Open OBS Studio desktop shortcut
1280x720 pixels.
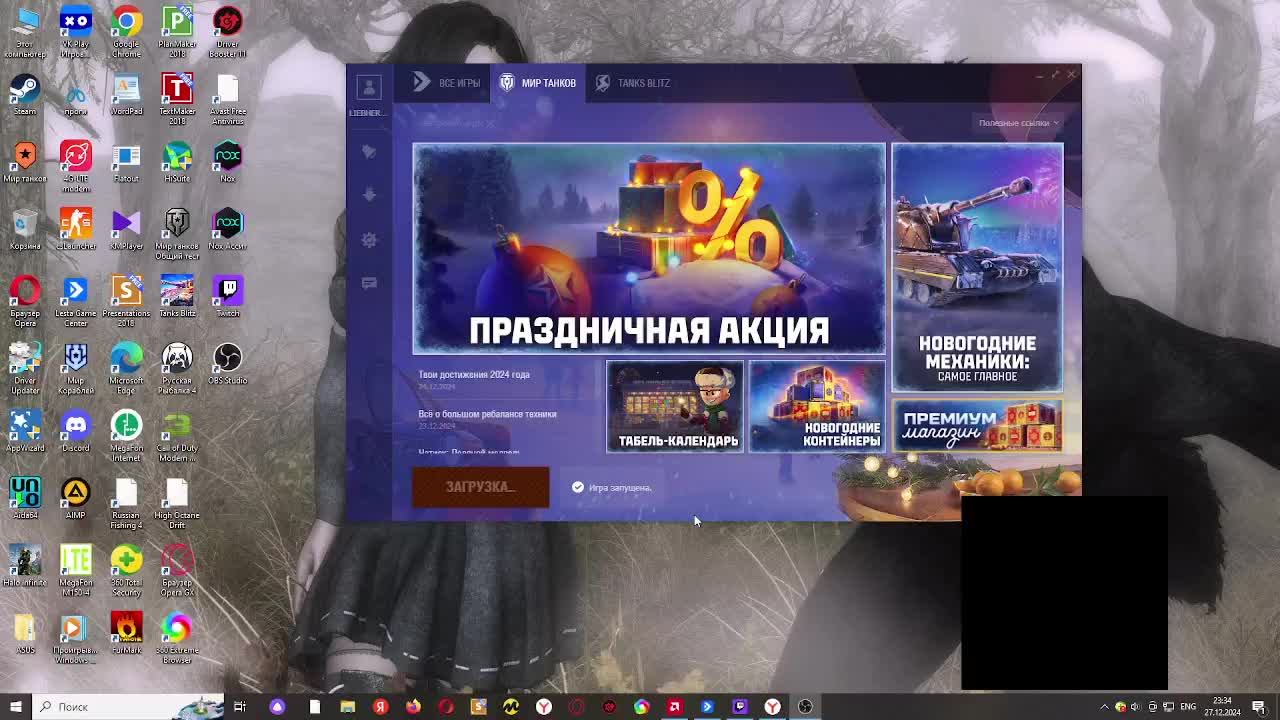[x=228, y=363]
